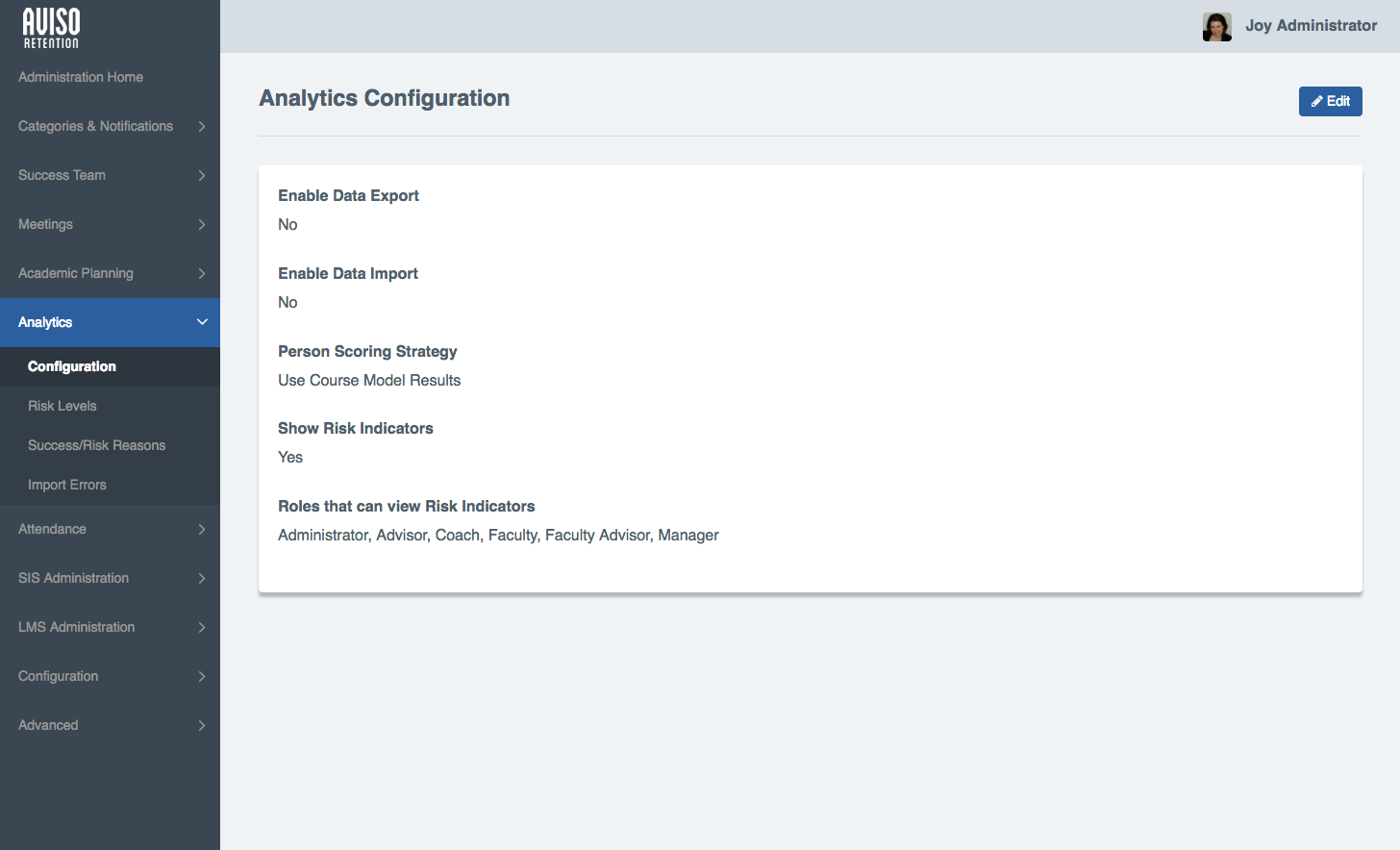The image size is (1400, 850).
Task: Click the Edit button
Action: tap(1330, 101)
